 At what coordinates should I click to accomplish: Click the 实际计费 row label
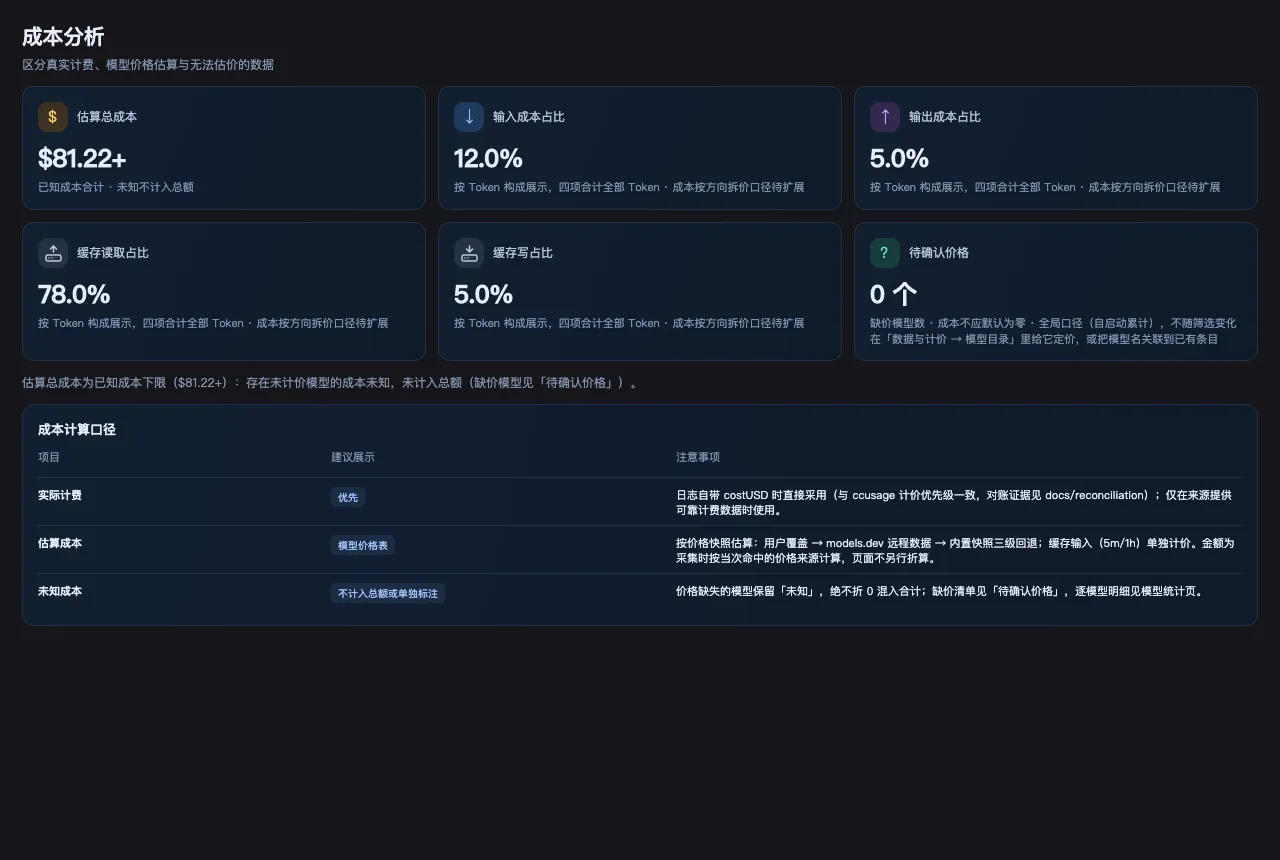60,495
